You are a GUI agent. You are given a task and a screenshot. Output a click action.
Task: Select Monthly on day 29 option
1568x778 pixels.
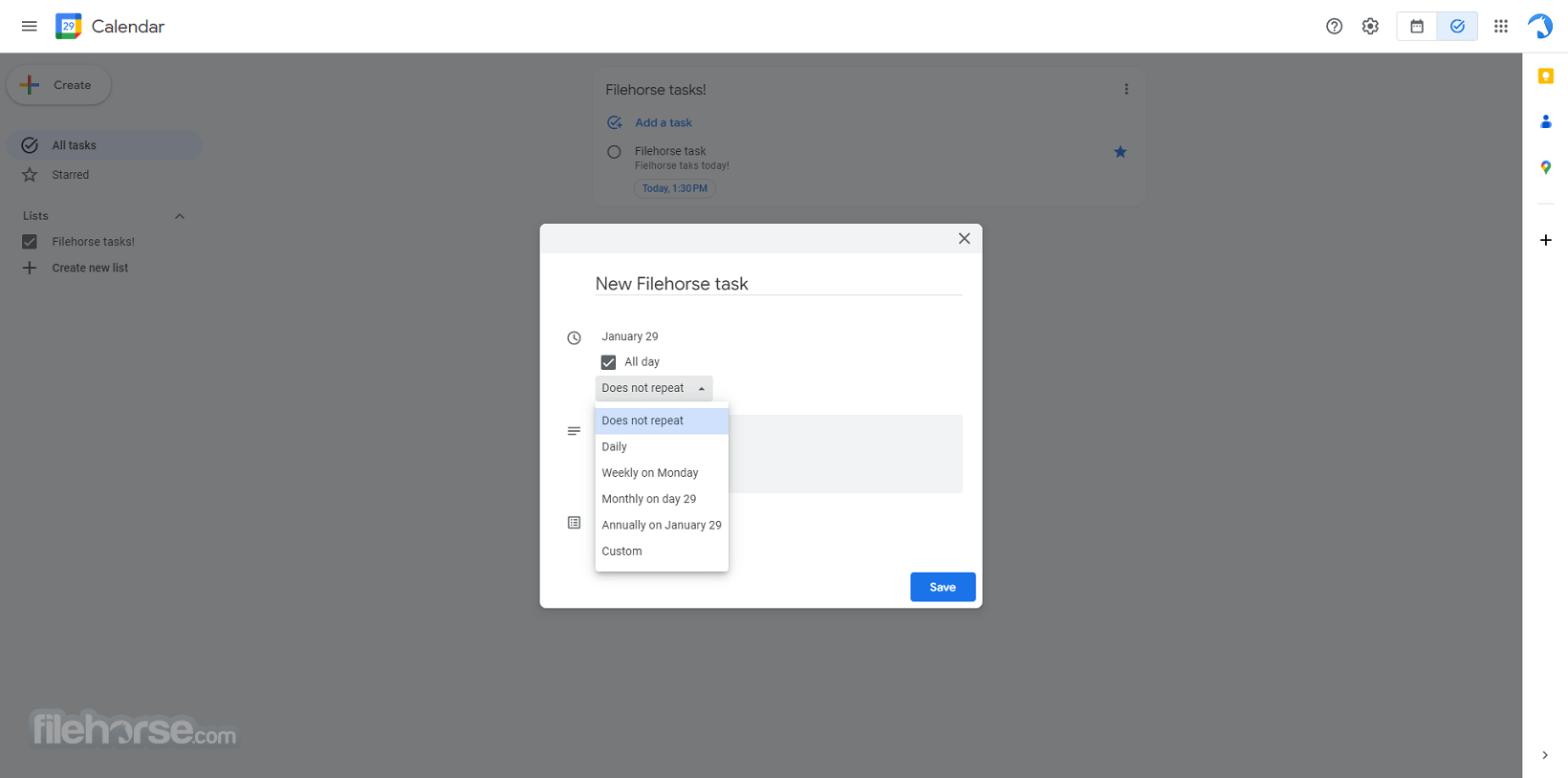click(x=662, y=499)
